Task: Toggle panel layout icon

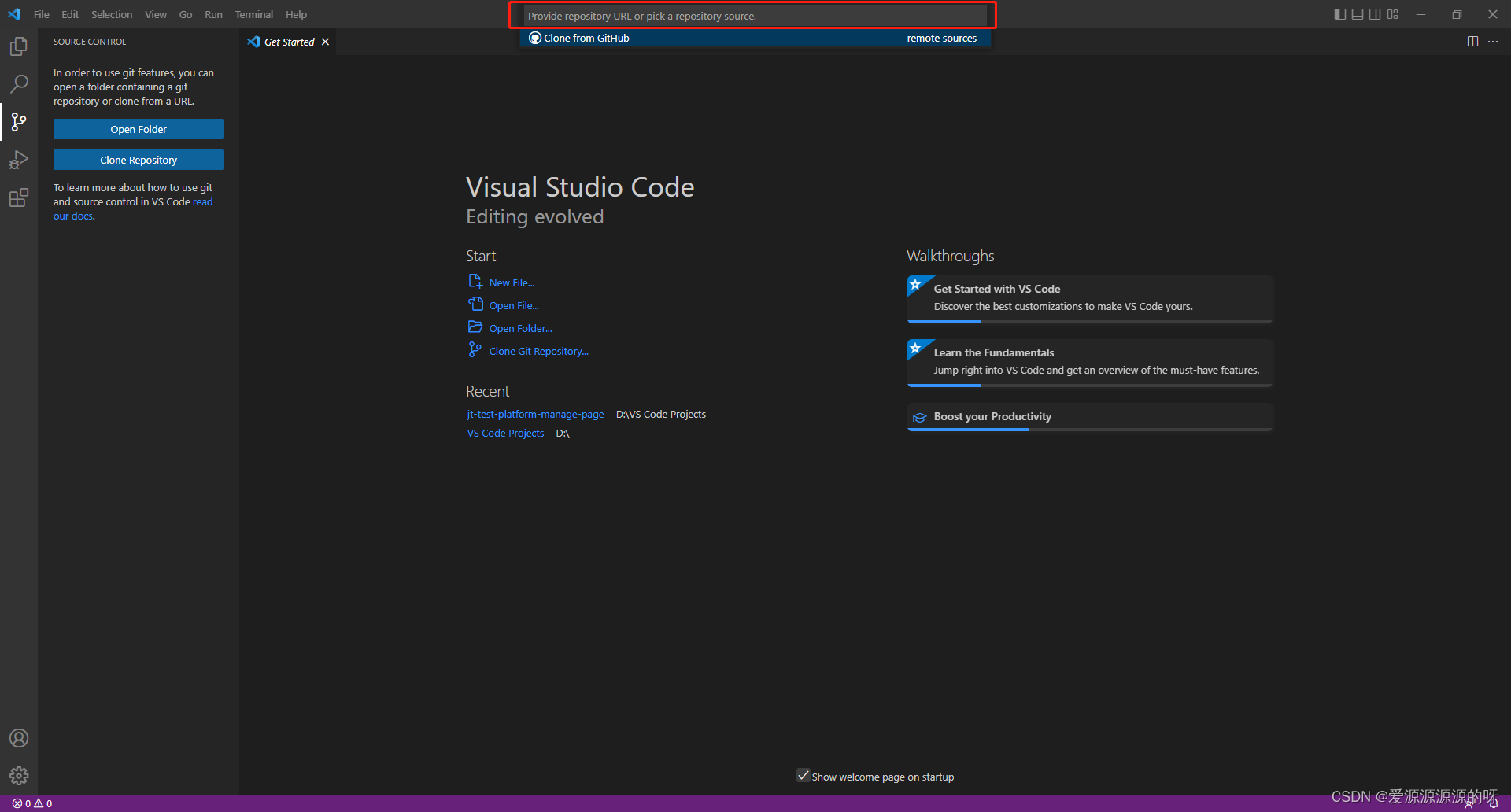Action: [1358, 14]
